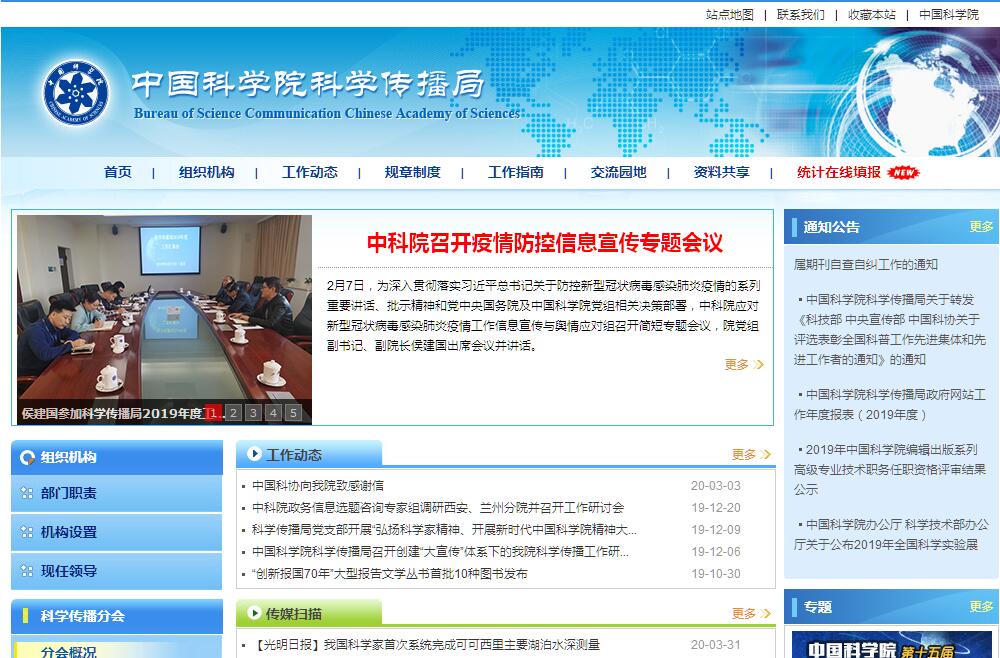Click play icon beside 工作动态 heading
Viewport: 1000px width, 658px height.
pos(254,454)
